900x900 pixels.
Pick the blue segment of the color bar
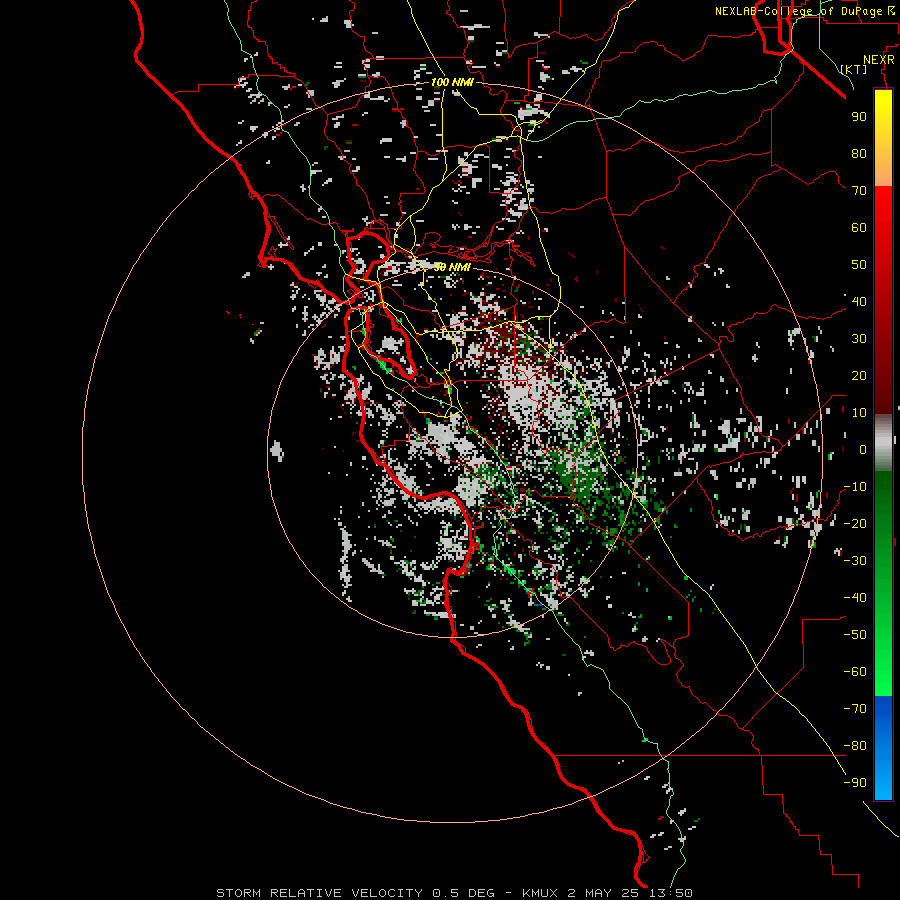[x=883, y=747]
